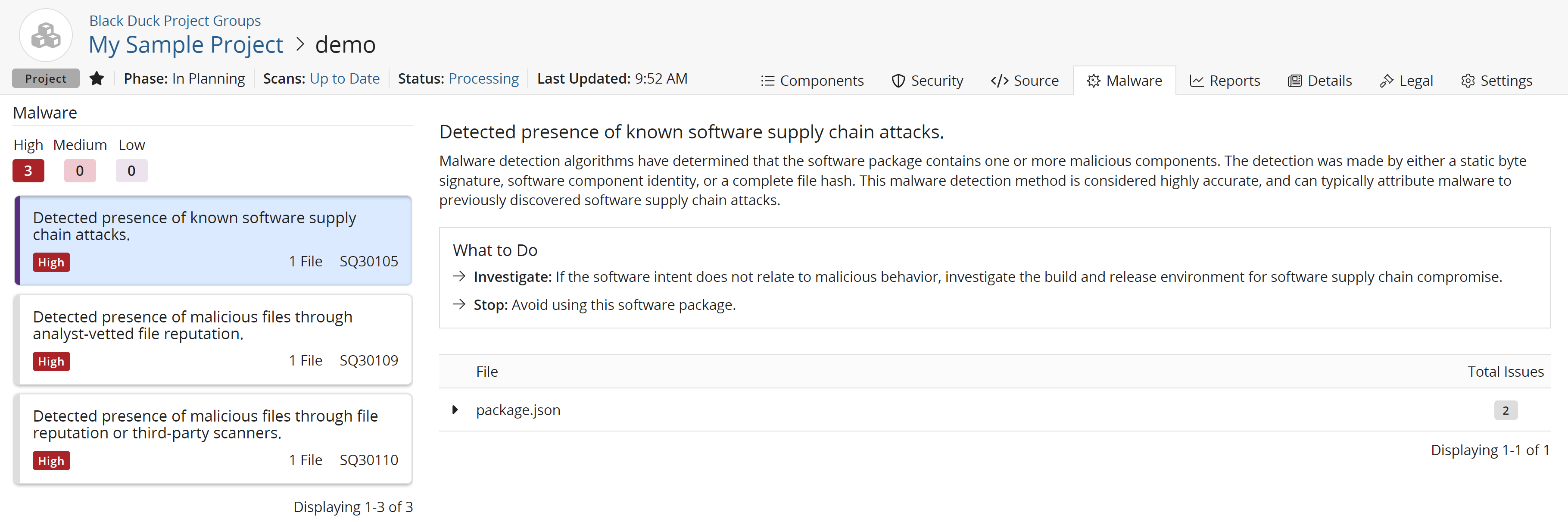Click the Medium count badge showing 0

(80, 171)
